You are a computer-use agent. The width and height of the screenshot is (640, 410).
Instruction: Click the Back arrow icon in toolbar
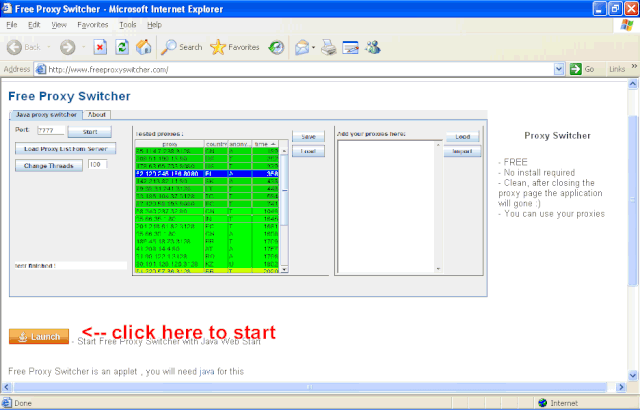coord(14,47)
